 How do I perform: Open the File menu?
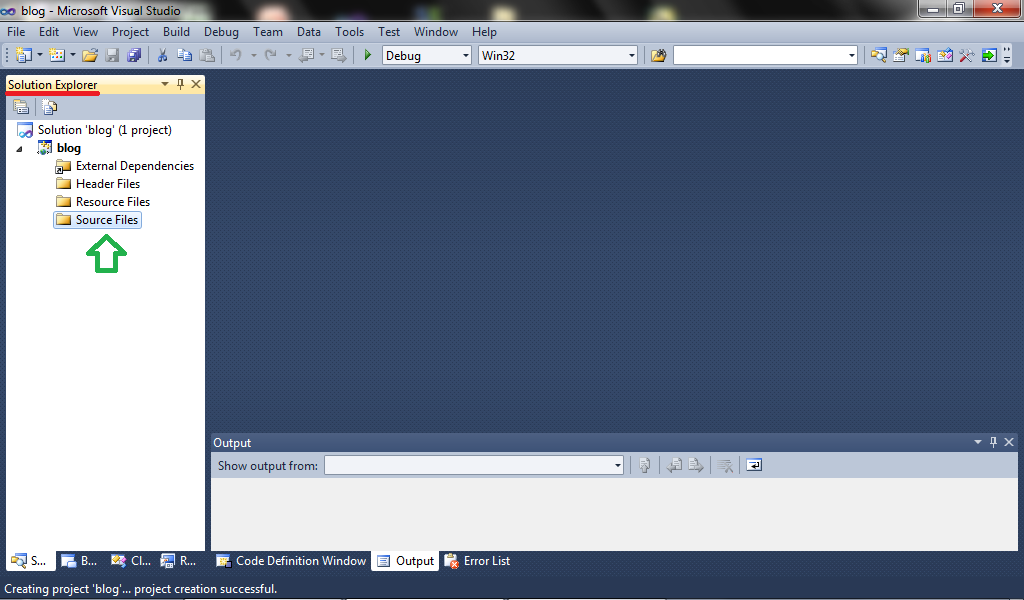(16, 31)
